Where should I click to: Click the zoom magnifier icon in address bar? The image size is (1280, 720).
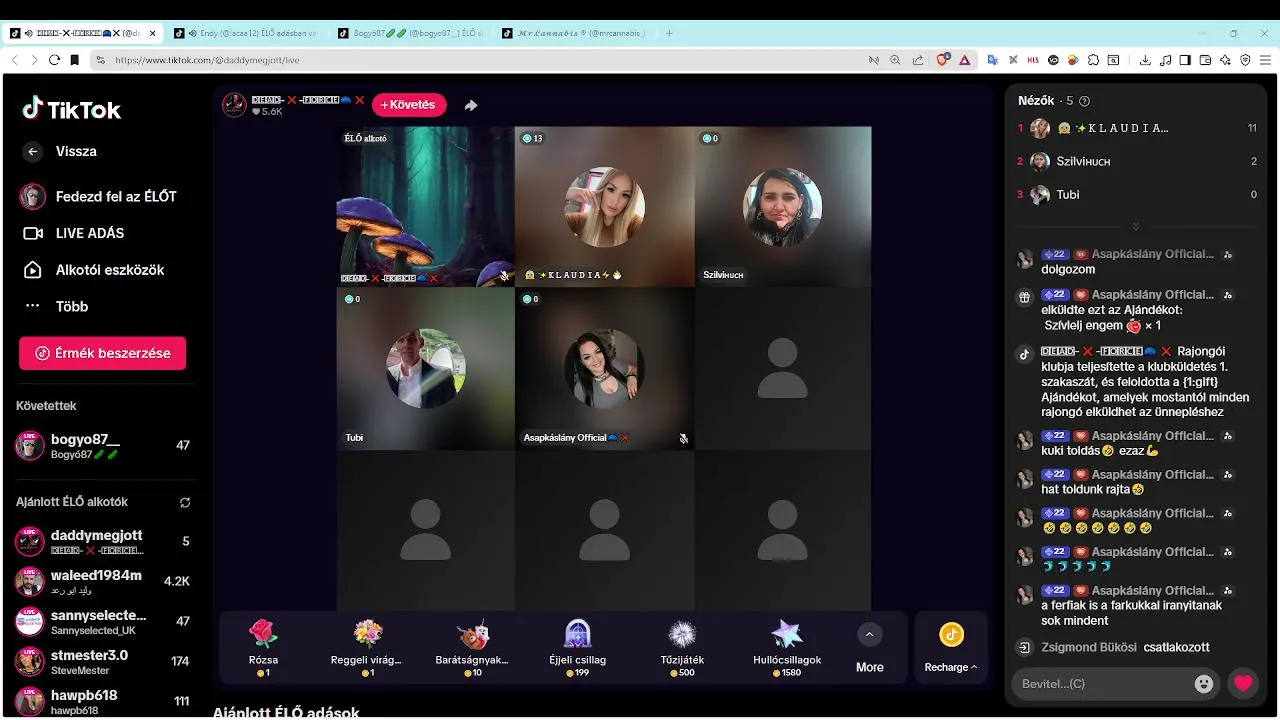coord(895,60)
